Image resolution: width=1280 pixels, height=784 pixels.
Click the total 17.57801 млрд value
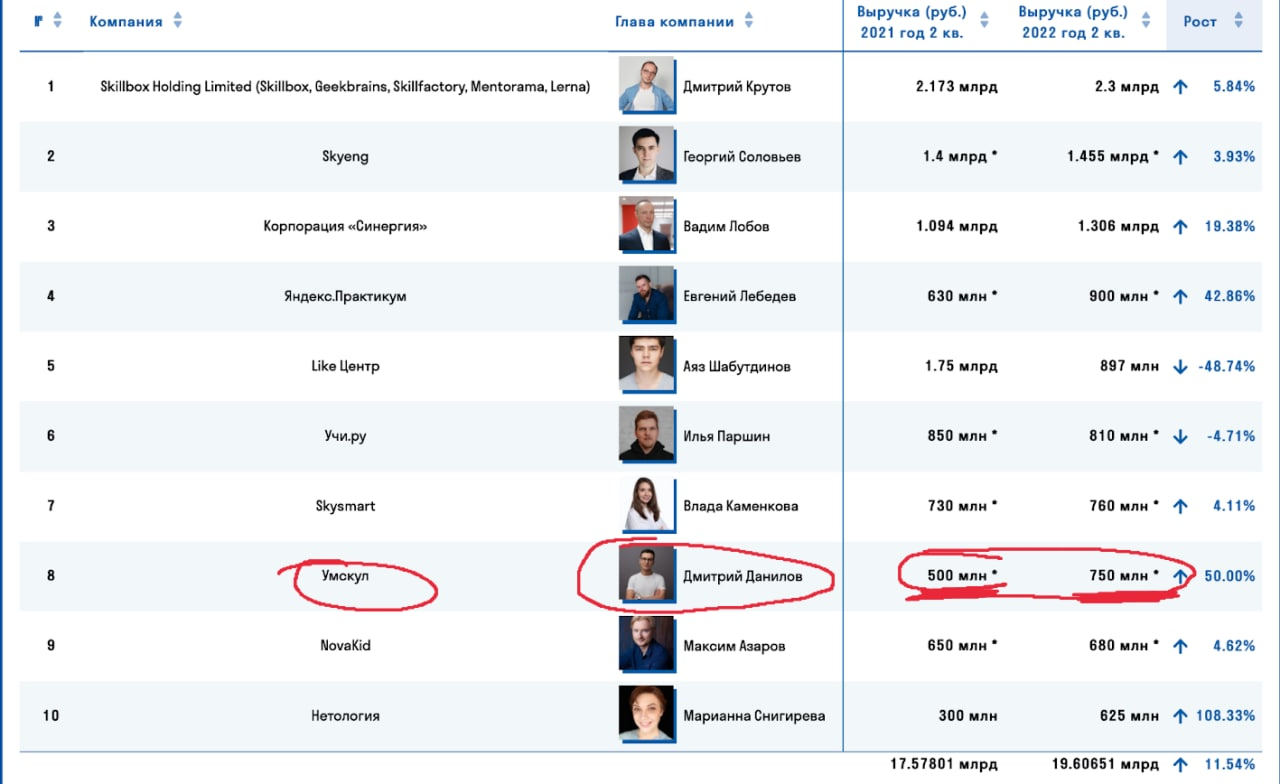tap(943, 765)
